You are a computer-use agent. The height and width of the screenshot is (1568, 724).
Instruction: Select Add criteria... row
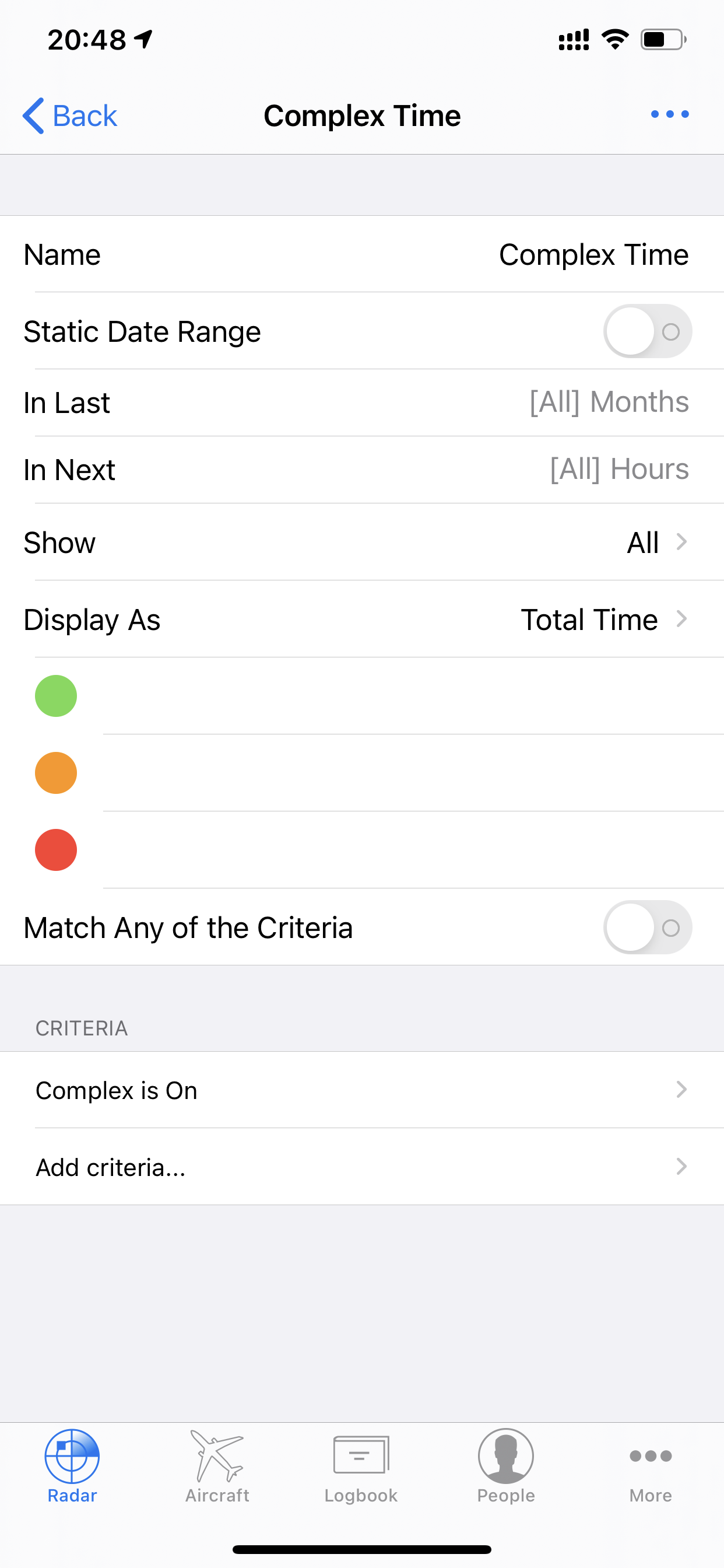[362, 1167]
